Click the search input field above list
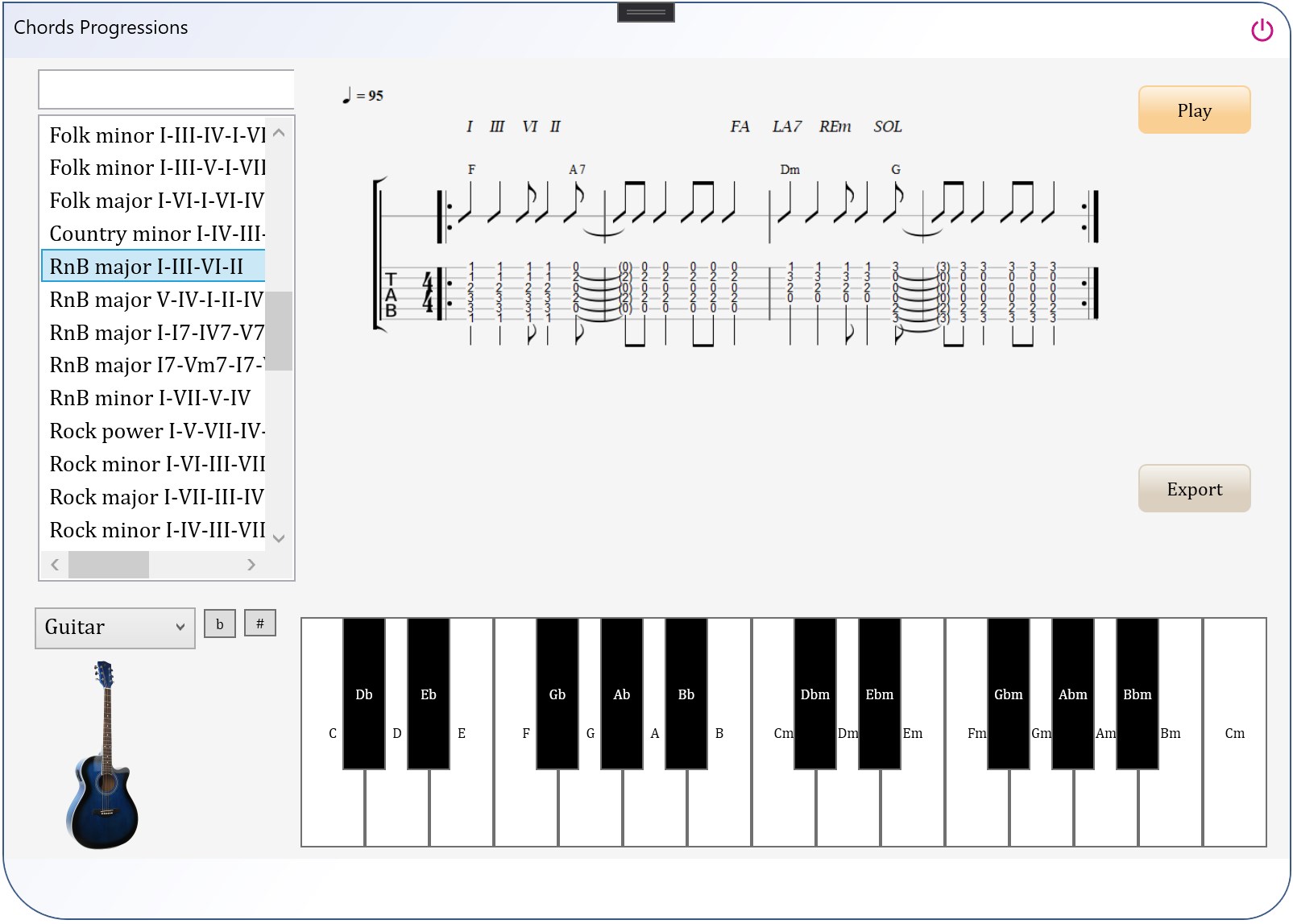The height and width of the screenshot is (924, 1293). click(167, 89)
